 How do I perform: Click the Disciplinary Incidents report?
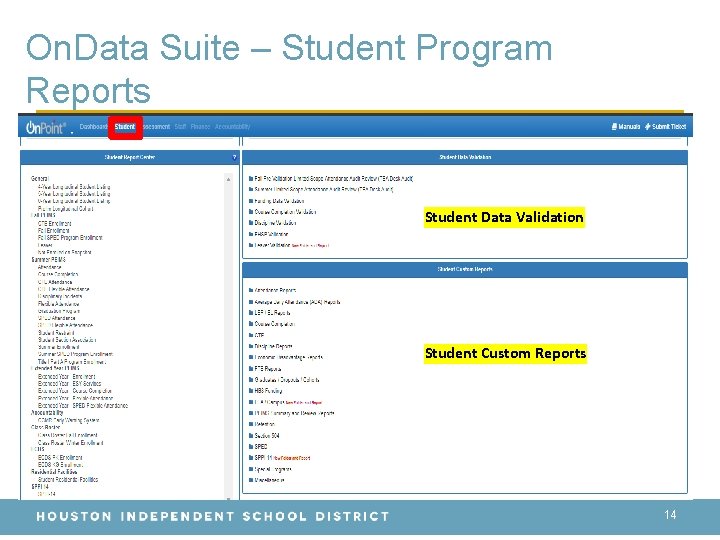(x=60, y=297)
